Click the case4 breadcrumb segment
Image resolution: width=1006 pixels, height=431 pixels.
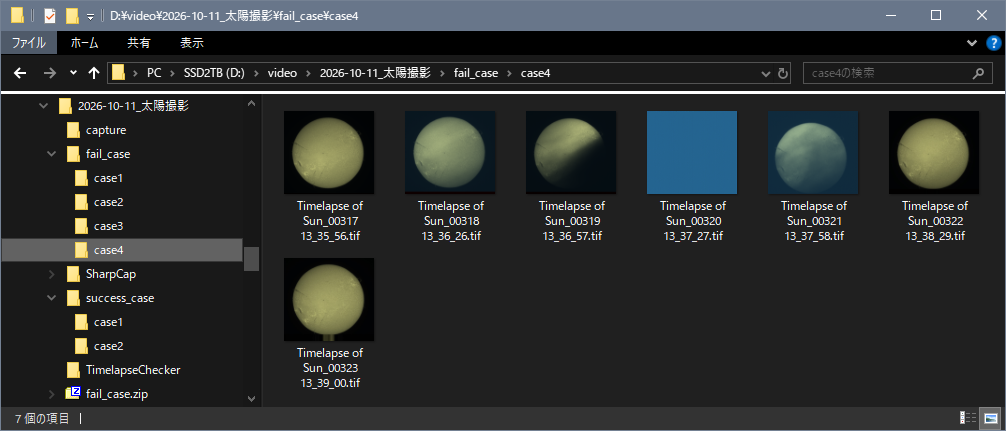(x=535, y=73)
